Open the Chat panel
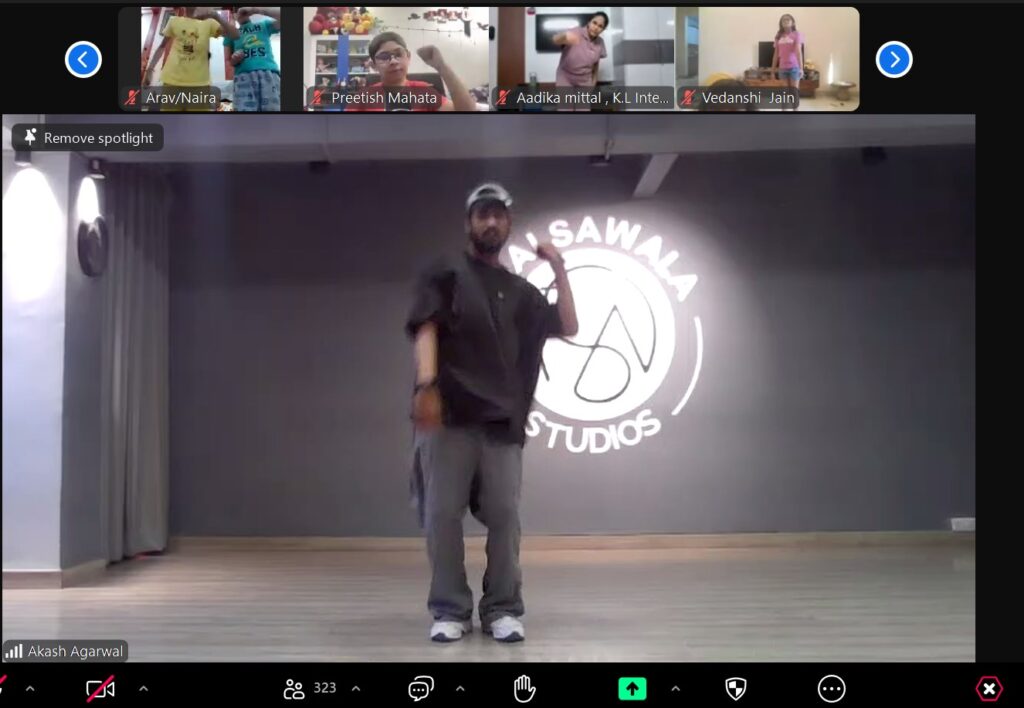Screen dimensions: 1024x708 [x=421, y=688]
